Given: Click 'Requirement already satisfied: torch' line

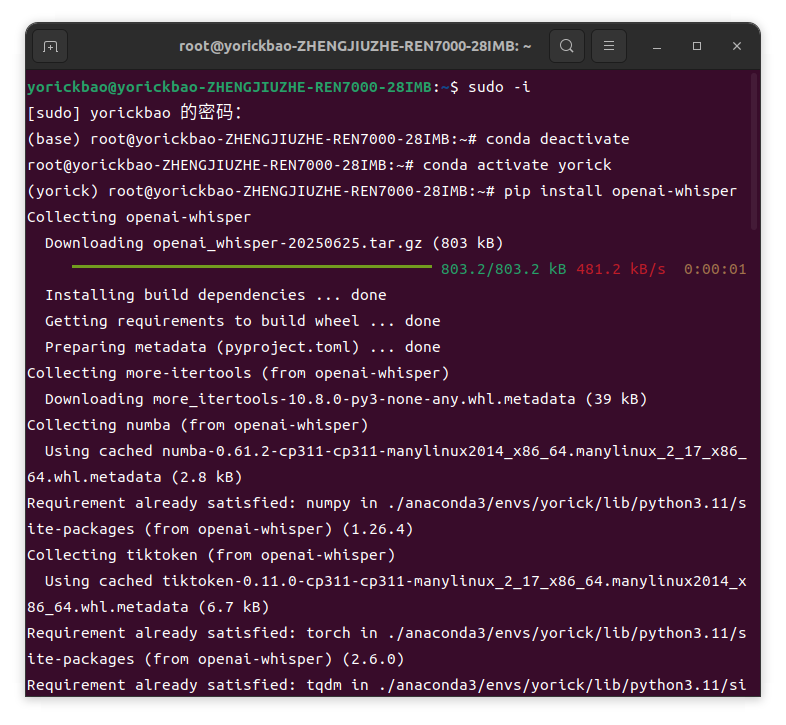Looking at the screenshot, I should (387, 646).
